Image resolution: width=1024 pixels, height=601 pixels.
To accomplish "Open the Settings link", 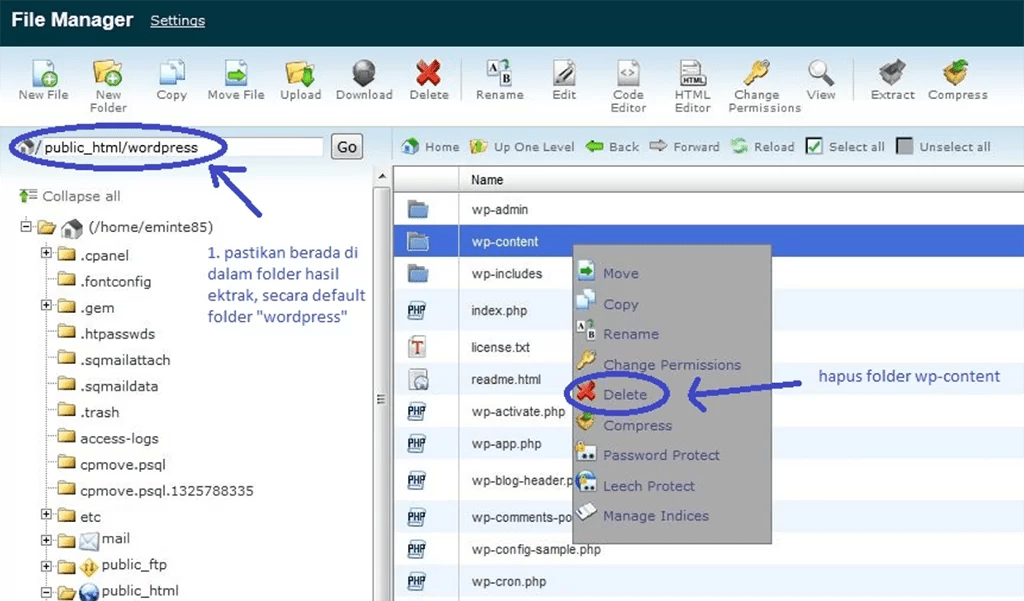I will (x=178, y=20).
